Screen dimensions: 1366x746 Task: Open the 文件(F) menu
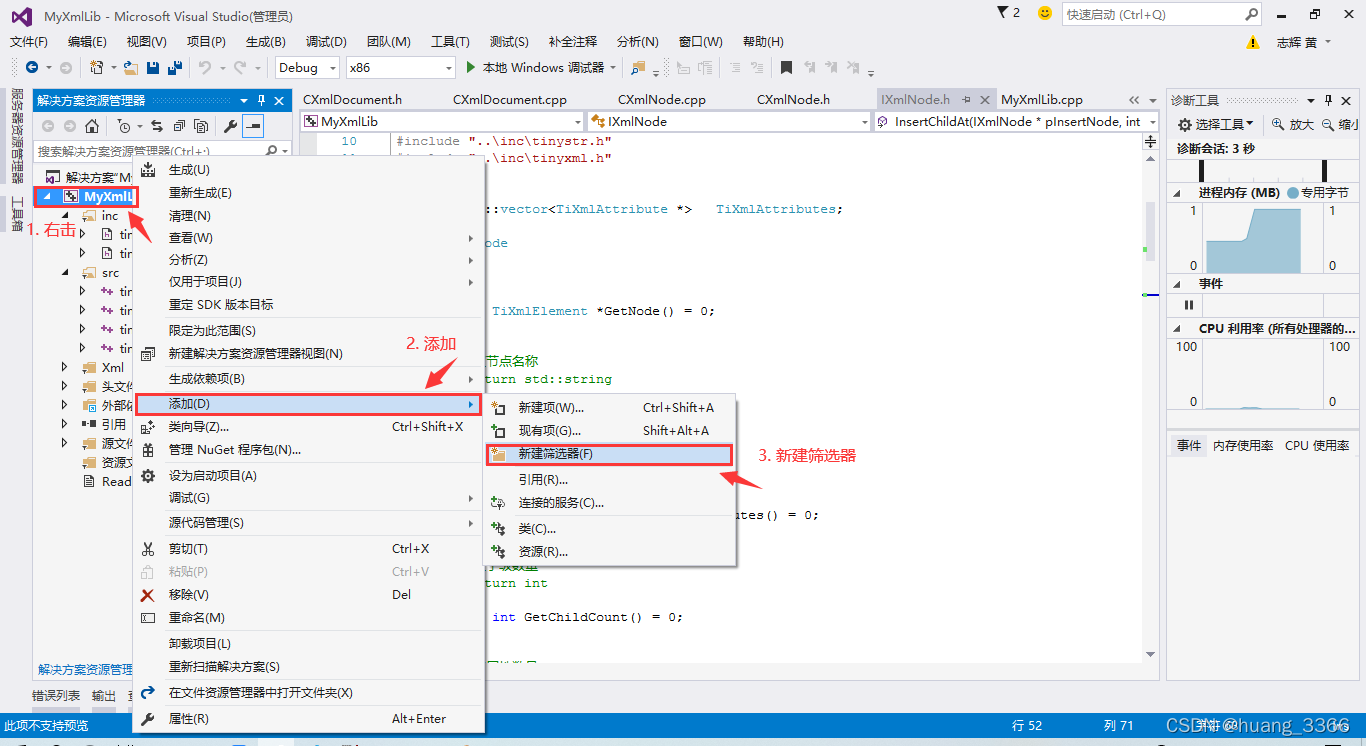pyautogui.click(x=29, y=41)
